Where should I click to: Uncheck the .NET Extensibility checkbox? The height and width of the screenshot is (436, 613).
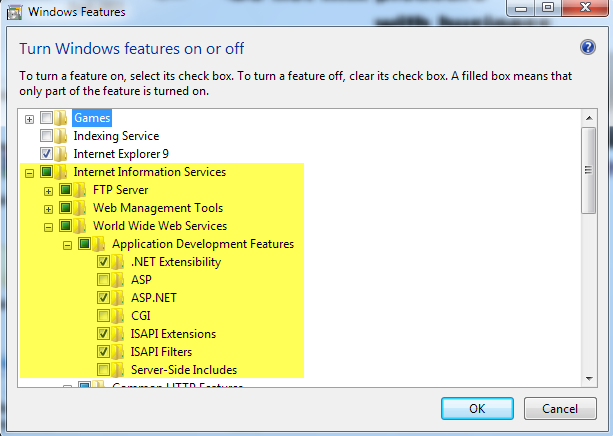[104, 262]
